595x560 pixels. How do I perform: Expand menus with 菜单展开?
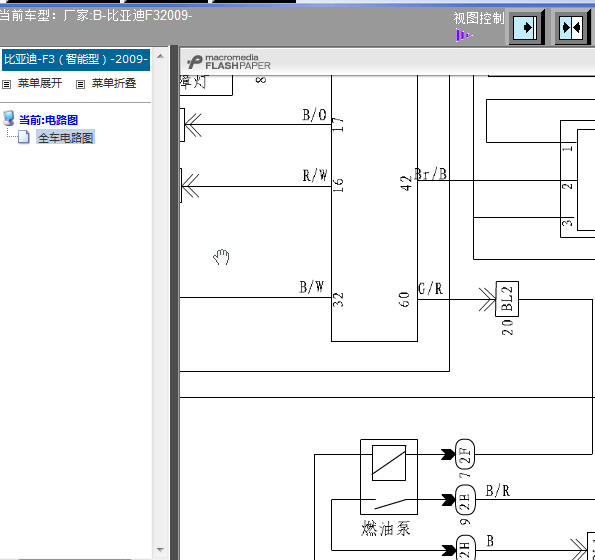pyautogui.click(x=39, y=83)
